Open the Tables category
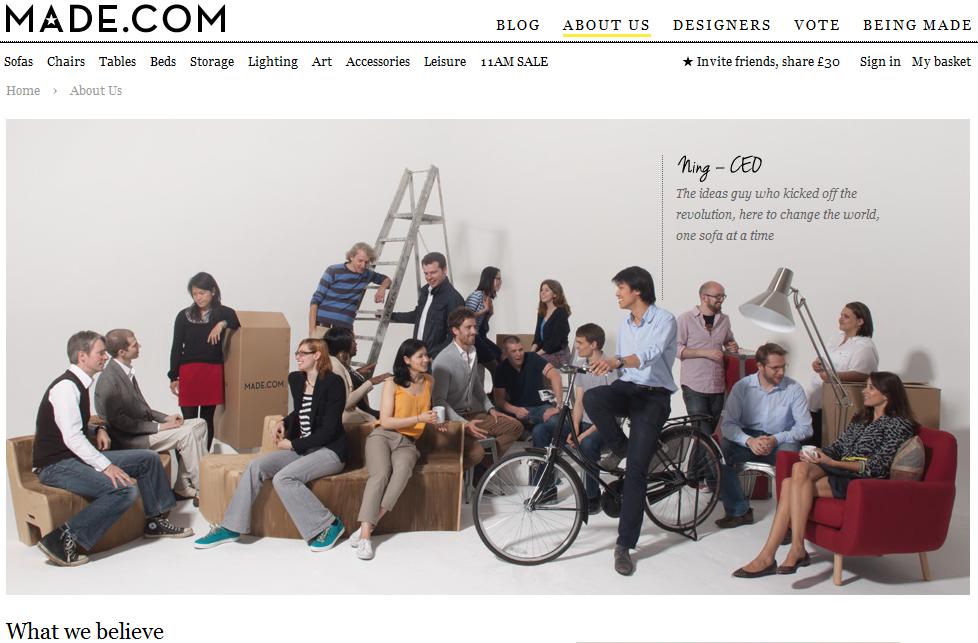This screenshot has height=643, width=978. tap(117, 62)
